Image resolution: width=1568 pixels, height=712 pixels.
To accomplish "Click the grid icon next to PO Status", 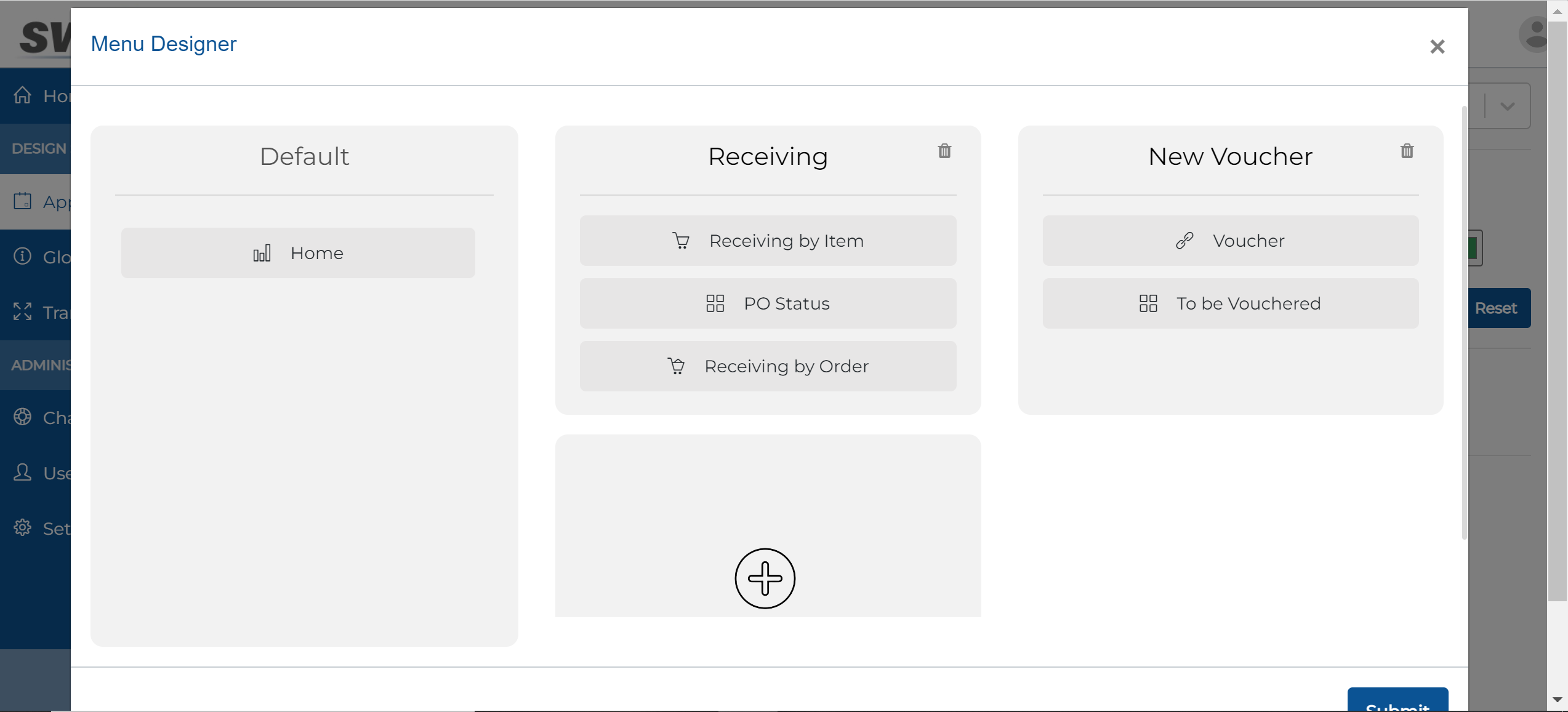I will [x=715, y=303].
